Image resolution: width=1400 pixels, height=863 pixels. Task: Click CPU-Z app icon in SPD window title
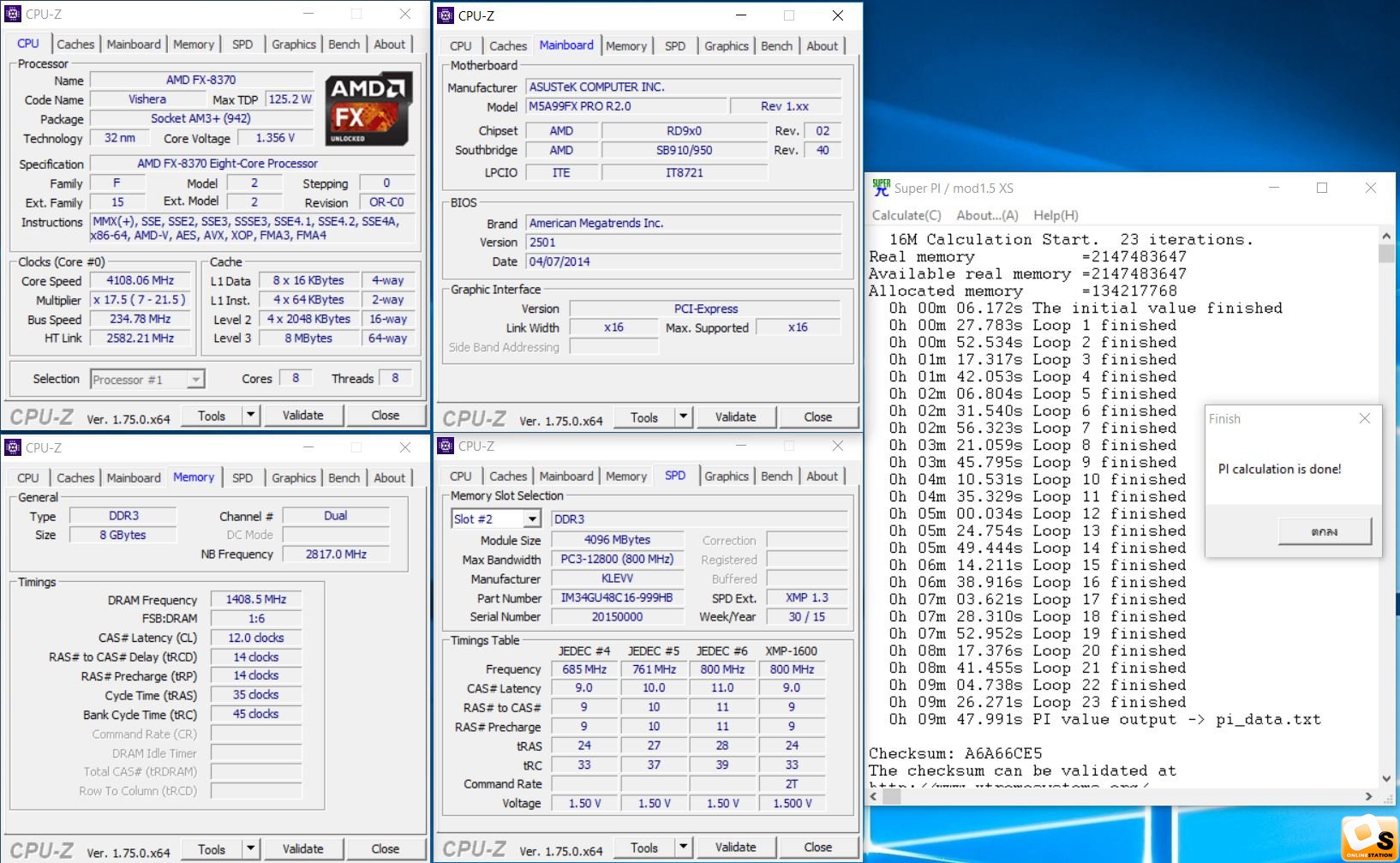coord(446,446)
